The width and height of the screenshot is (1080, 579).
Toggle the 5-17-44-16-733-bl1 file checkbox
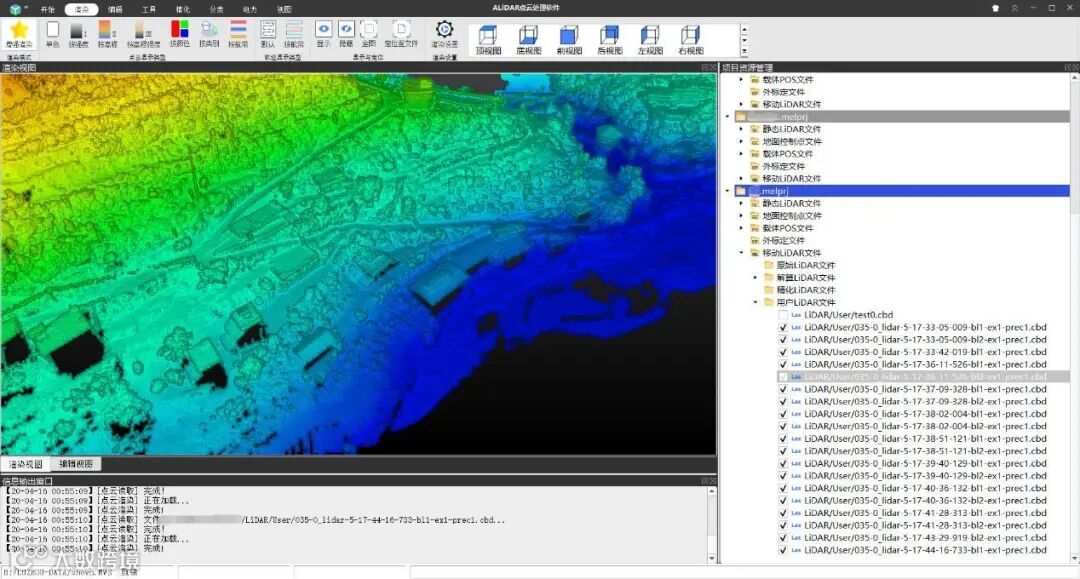coord(784,550)
